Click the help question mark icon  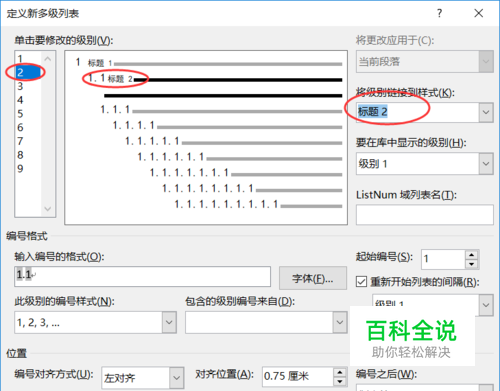440,13
